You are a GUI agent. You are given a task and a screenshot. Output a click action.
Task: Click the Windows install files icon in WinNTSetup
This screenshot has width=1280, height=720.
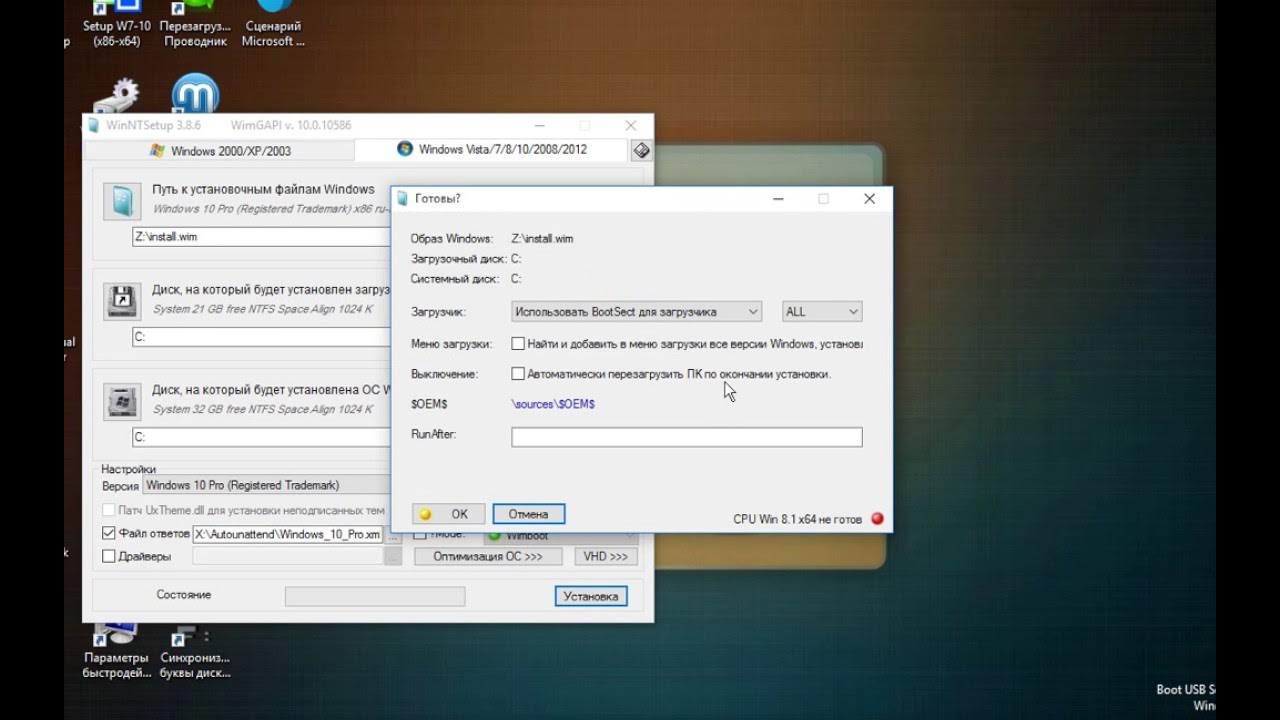[123, 201]
